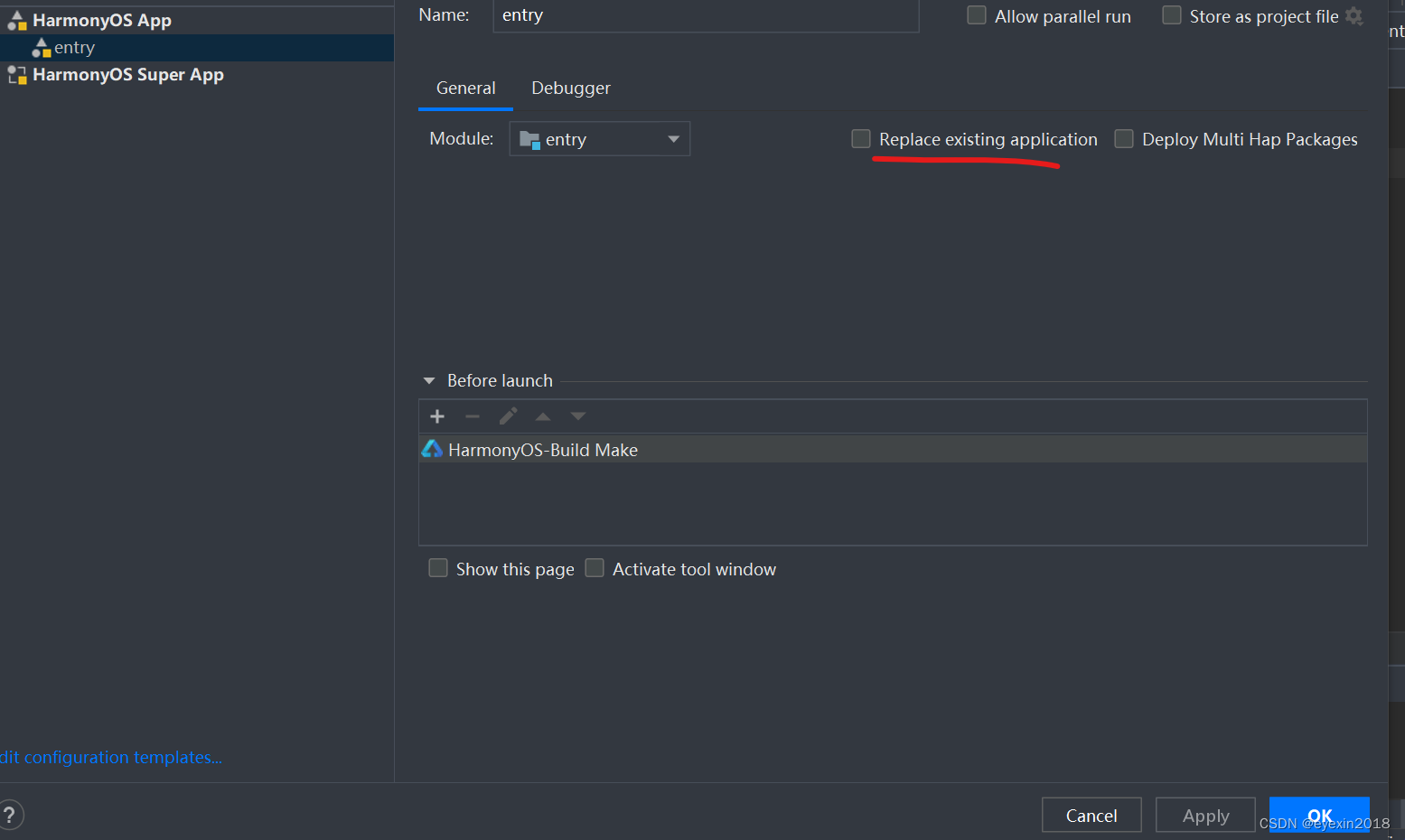Image resolution: width=1405 pixels, height=840 pixels.
Task: Select the entry configuration in the tree
Action: [x=197, y=48]
